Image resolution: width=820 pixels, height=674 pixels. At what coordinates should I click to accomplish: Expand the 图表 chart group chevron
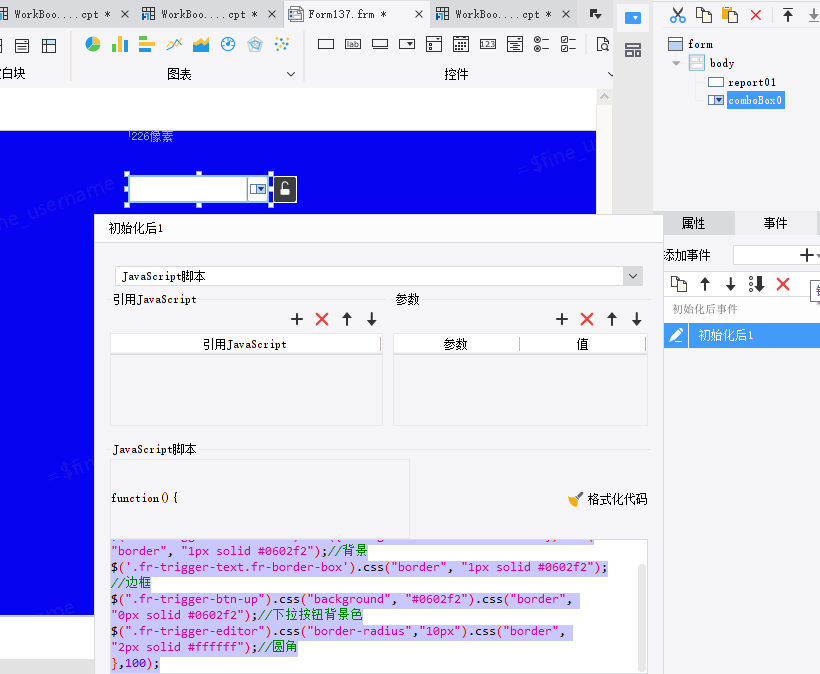pyautogui.click(x=291, y=74)
